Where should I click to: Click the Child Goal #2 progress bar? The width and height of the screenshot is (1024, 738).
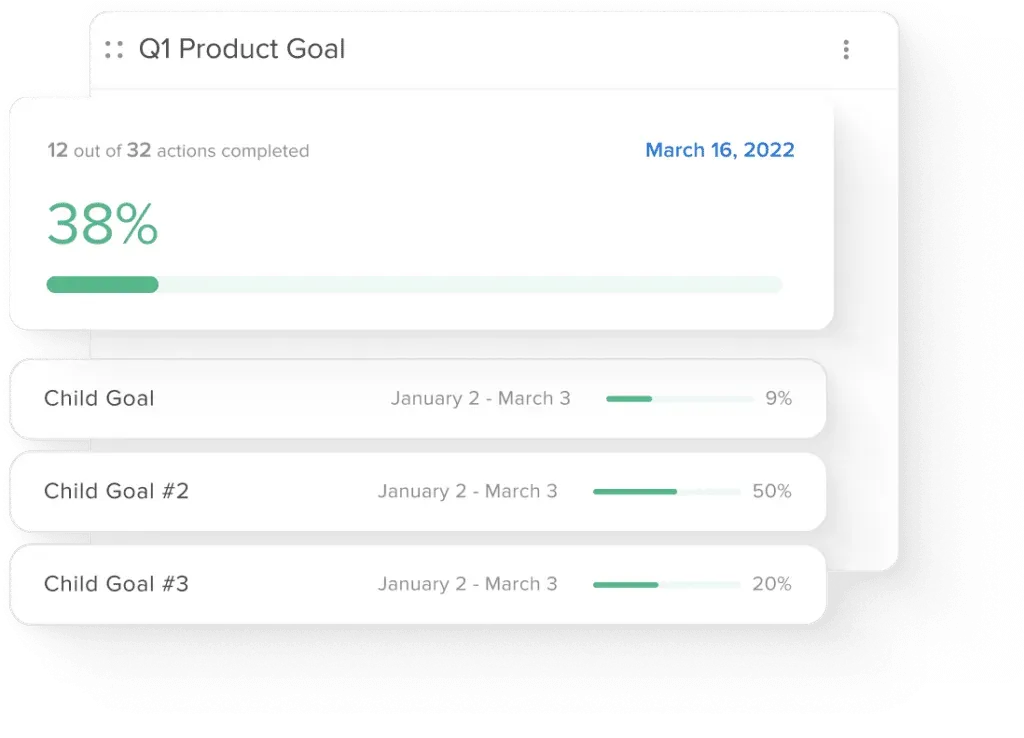click(667, 491)
